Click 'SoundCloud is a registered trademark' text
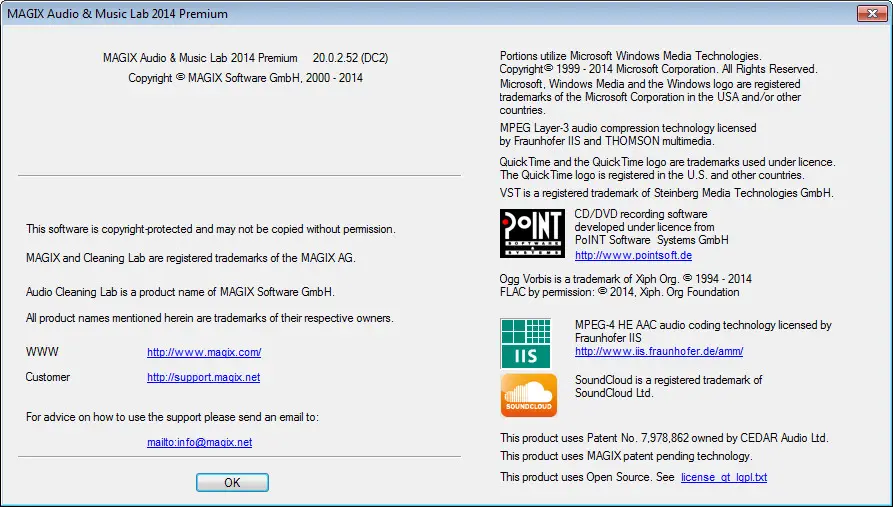The height and width of the screenshot is (507, 893). coord(669,386)
